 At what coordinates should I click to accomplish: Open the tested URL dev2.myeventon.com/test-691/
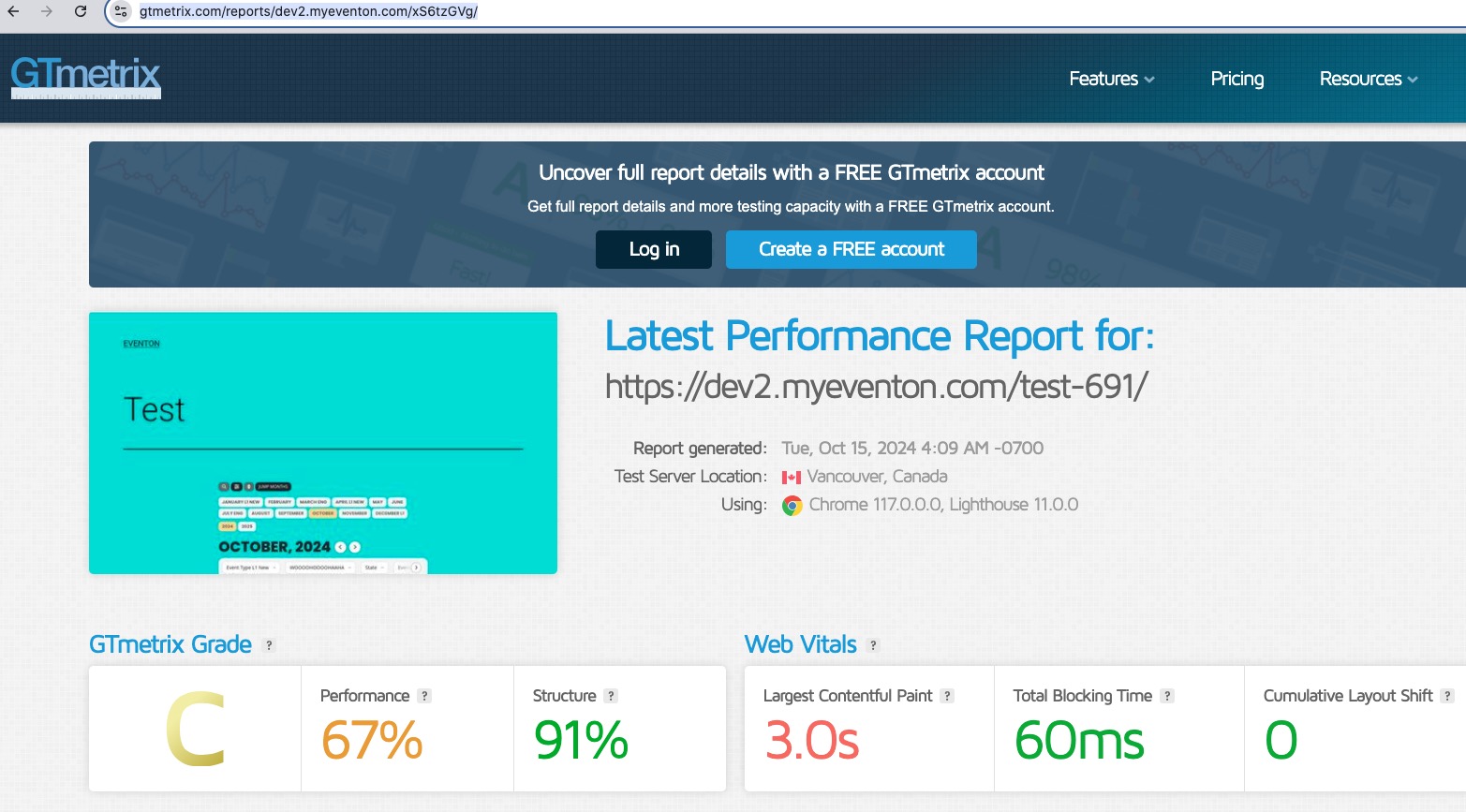[x=876, y=386]
